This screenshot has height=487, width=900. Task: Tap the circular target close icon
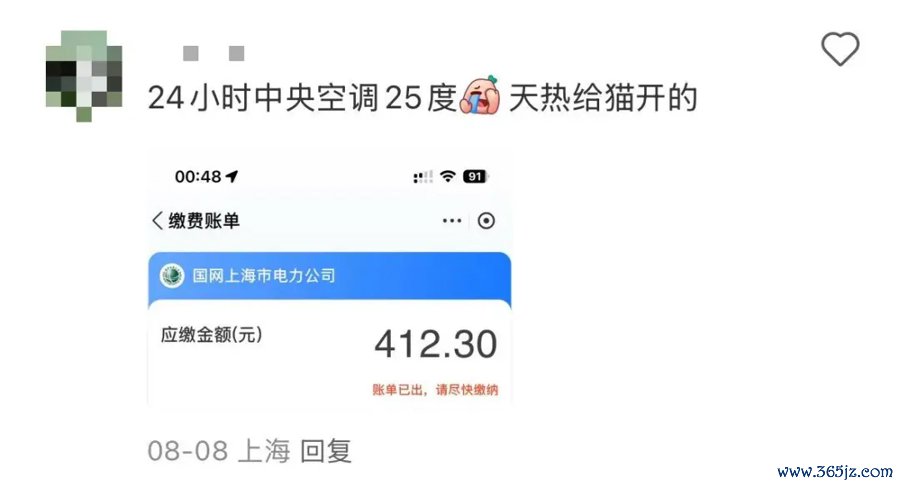click(486, 221)
